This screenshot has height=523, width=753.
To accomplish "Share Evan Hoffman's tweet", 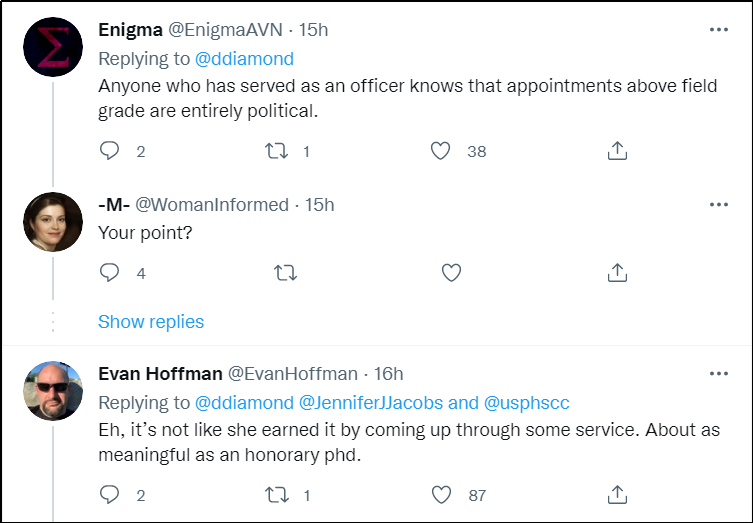I will (617, 494).
